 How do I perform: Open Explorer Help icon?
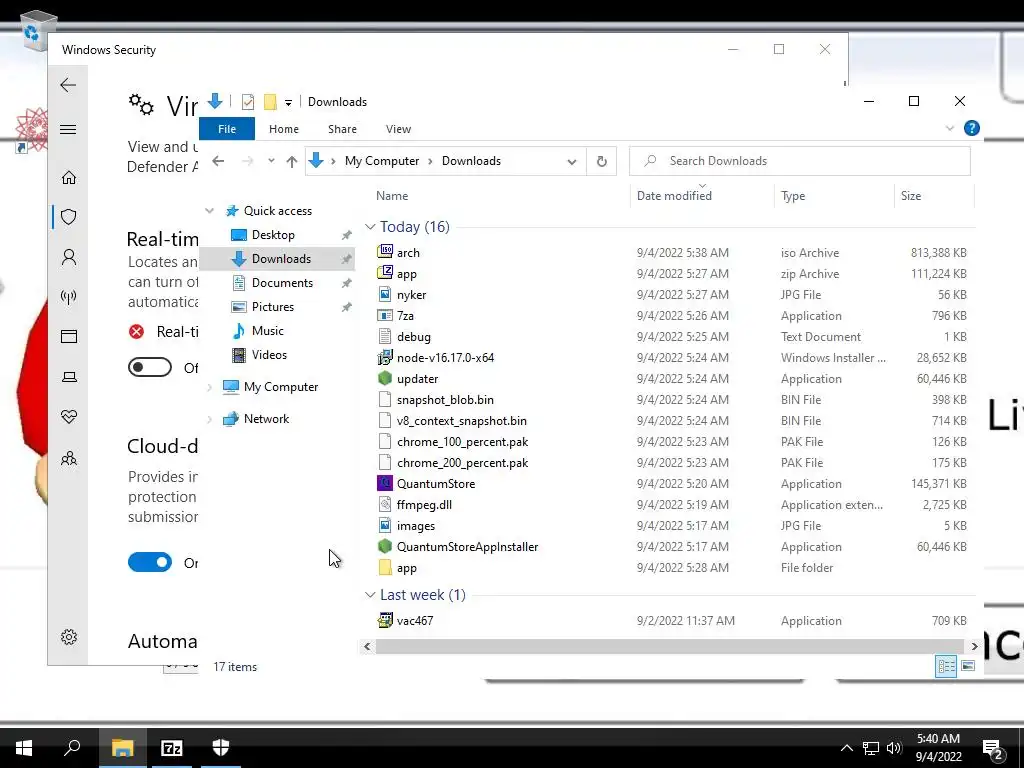point(971,128)
